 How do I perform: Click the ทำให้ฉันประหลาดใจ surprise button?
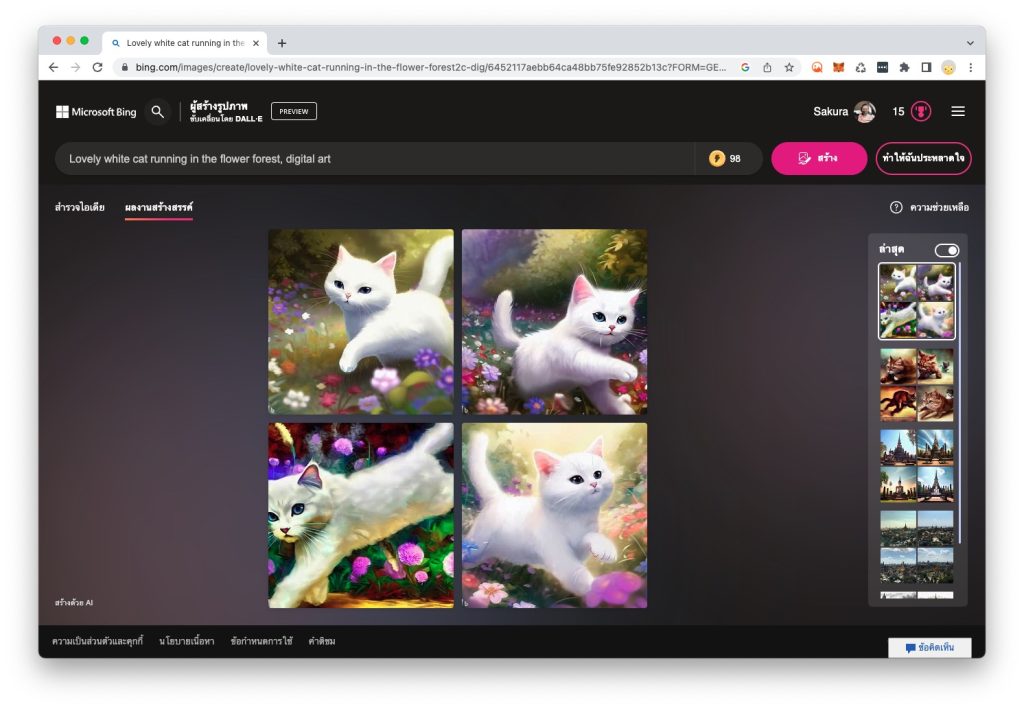coord(925,158)
